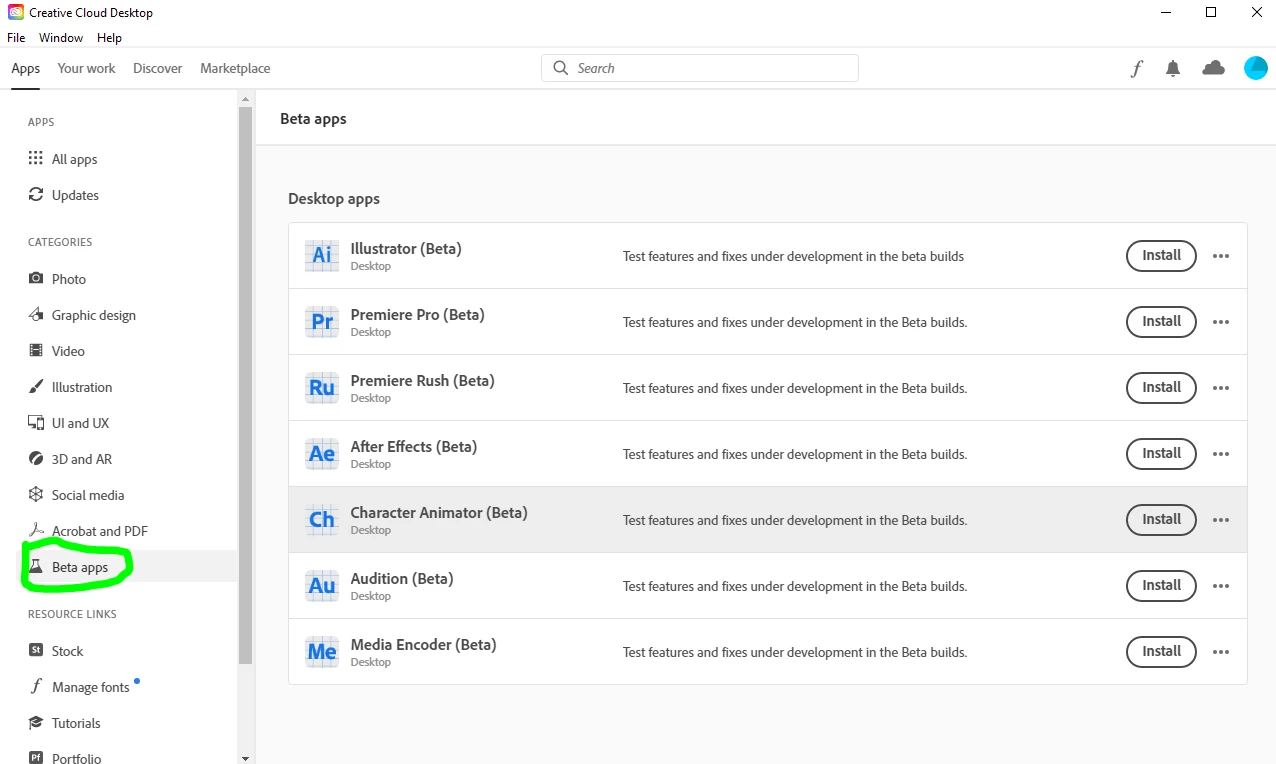Open Updates refresh icon in sidebar
Image resolution: width=1276 pixels, height=764 pixels.
tap(36, 195)
